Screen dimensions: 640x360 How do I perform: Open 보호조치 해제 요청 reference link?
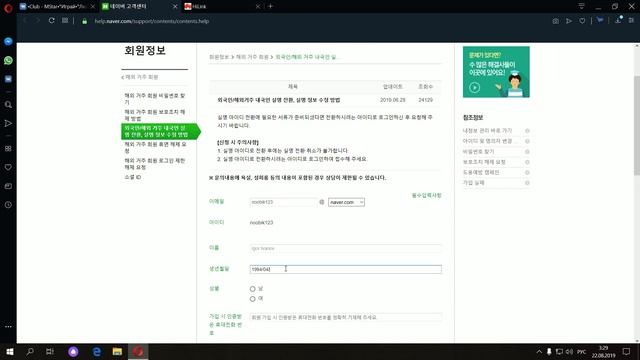tap(484, 162)
